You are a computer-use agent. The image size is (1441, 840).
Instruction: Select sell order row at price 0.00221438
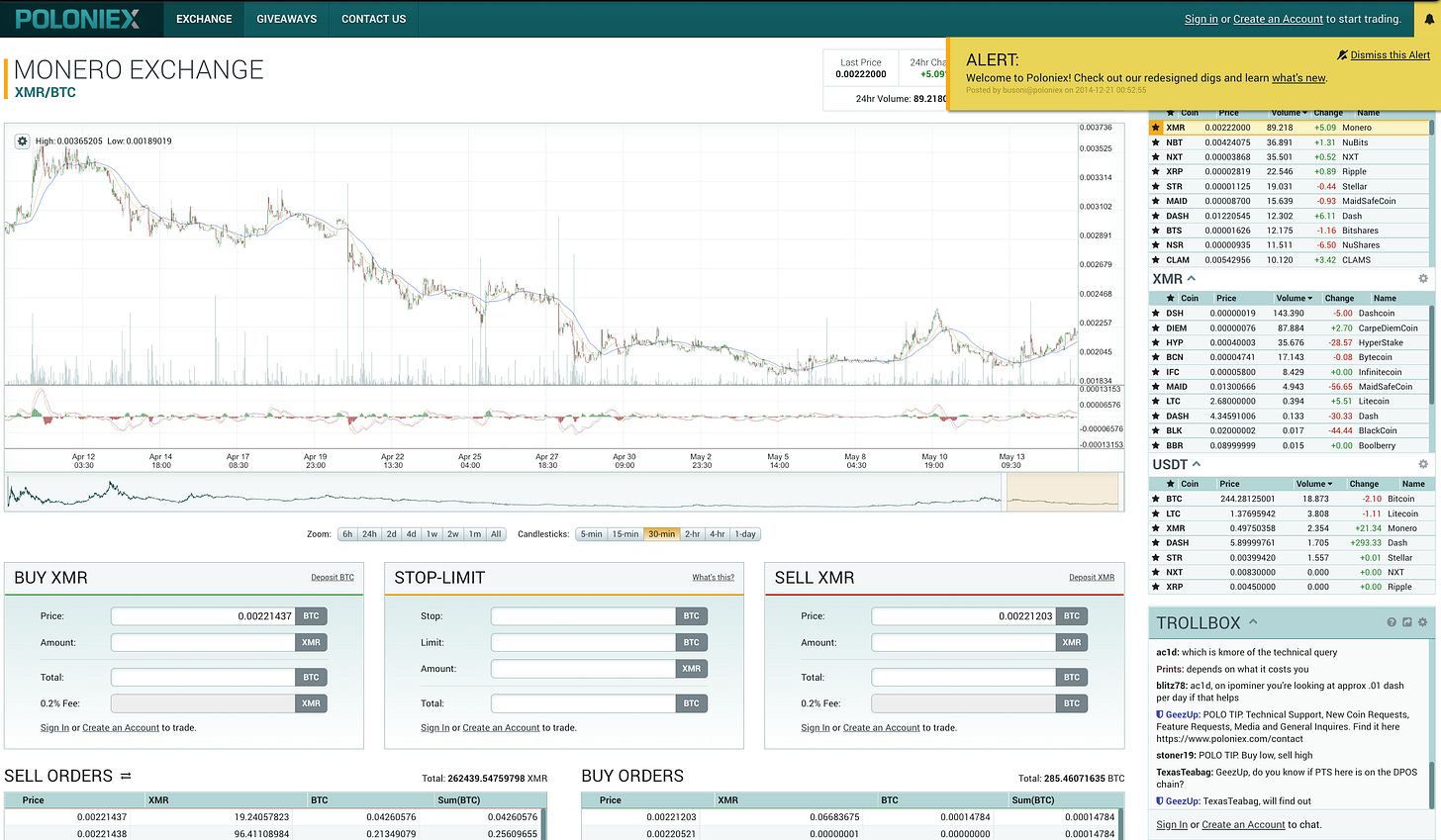pyautogui.click(x=274, y=834)
